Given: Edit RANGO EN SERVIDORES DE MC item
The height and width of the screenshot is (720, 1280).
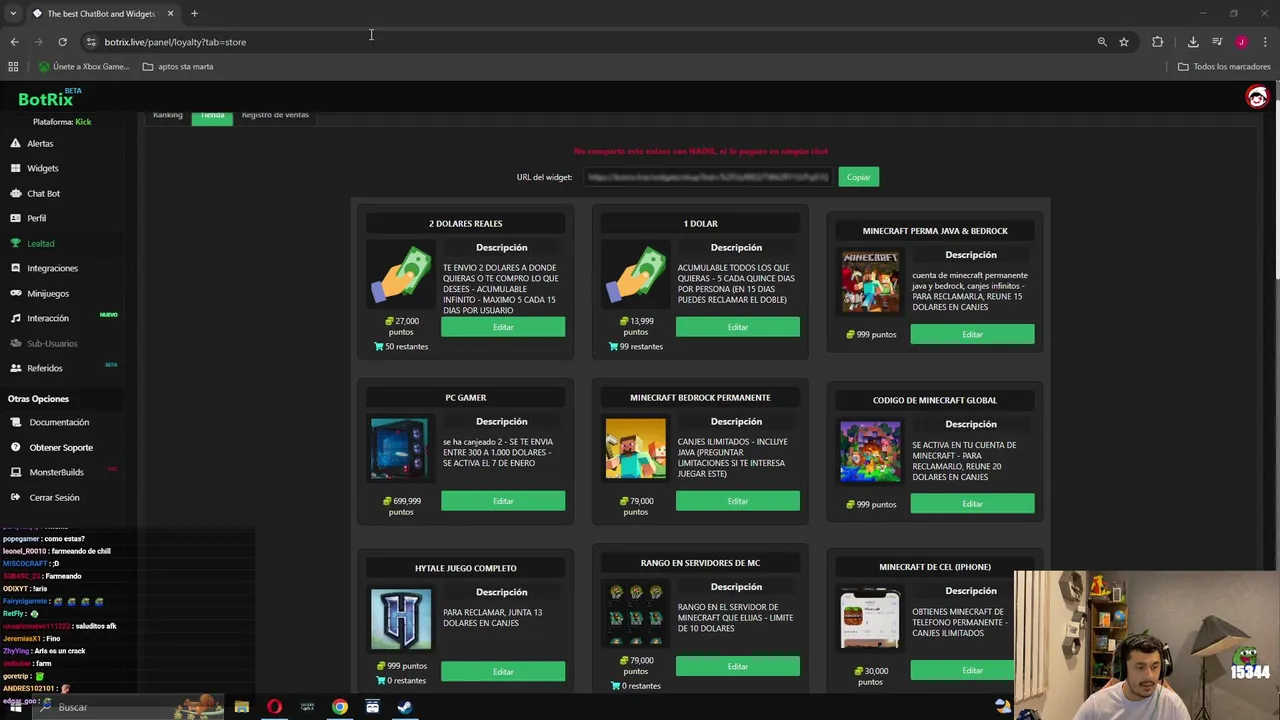Looking at the screenshot, I should point(738,666).
